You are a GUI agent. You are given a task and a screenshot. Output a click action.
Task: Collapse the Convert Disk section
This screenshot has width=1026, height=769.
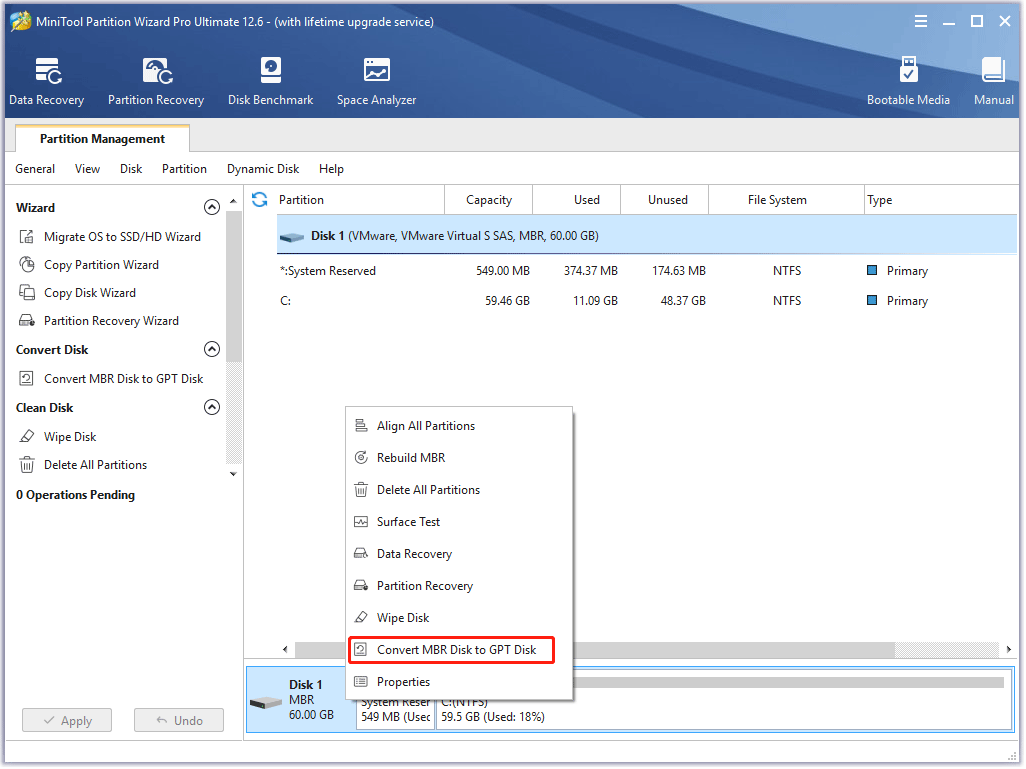212,349
